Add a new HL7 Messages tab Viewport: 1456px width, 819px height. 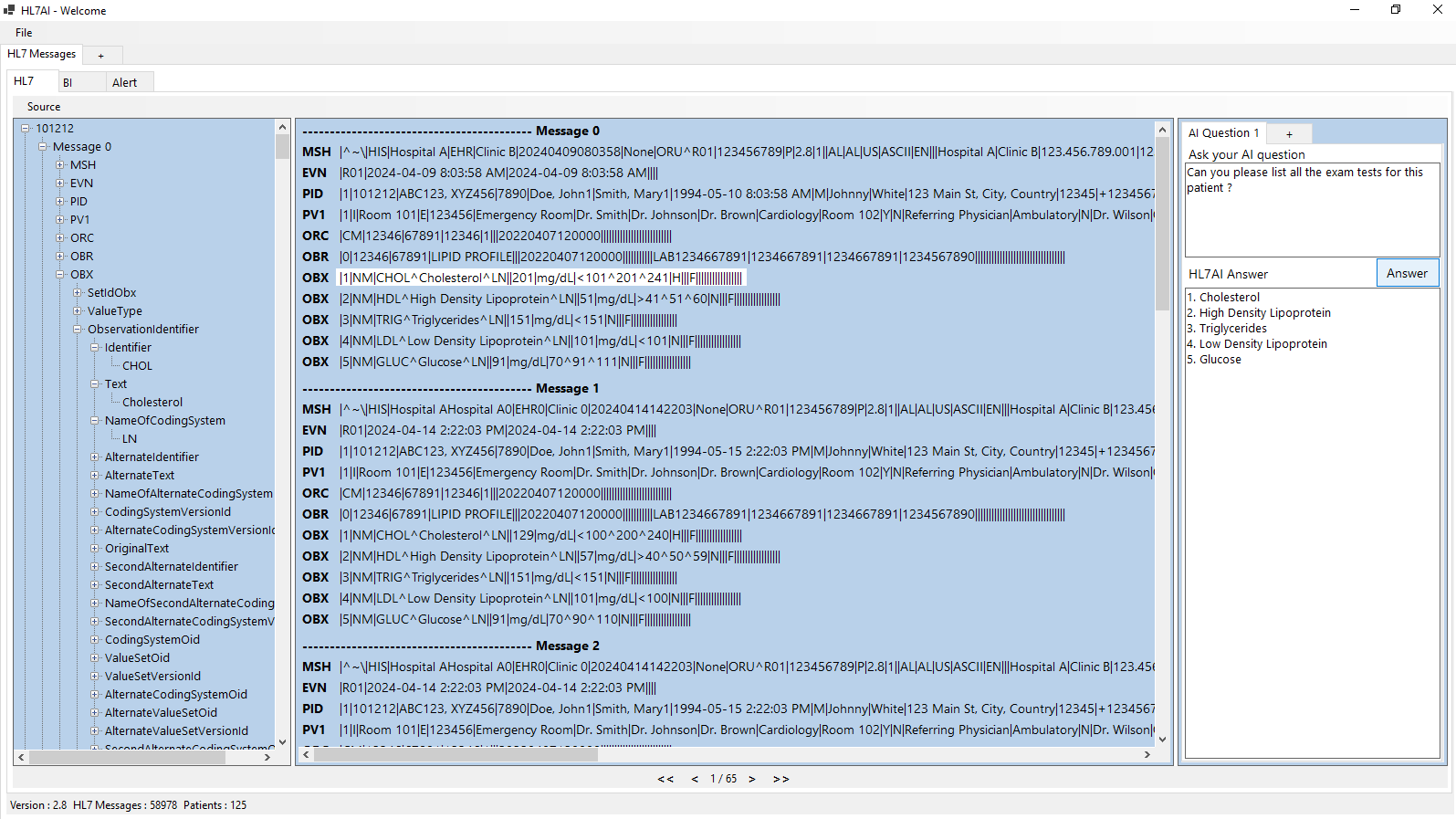tap(101, 55)
